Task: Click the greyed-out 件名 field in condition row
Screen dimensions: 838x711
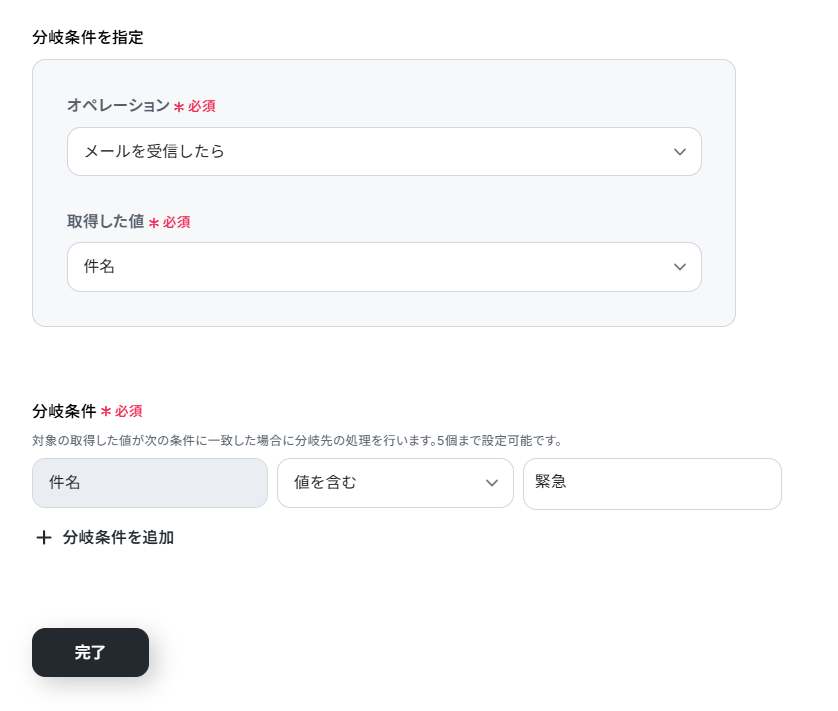Action: pyautogui.click(x=150, y=483)
